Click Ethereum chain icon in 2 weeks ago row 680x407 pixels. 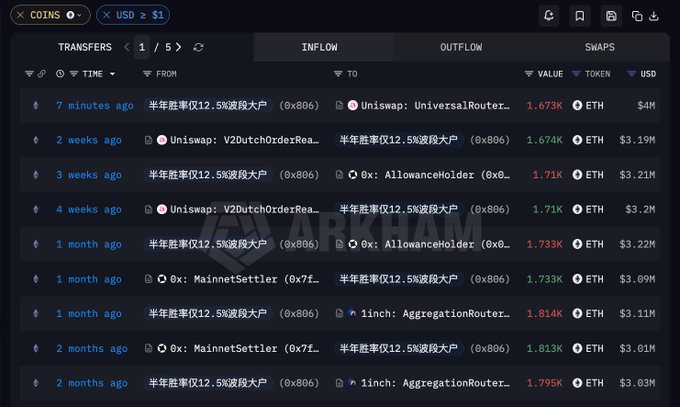[36, 140]
